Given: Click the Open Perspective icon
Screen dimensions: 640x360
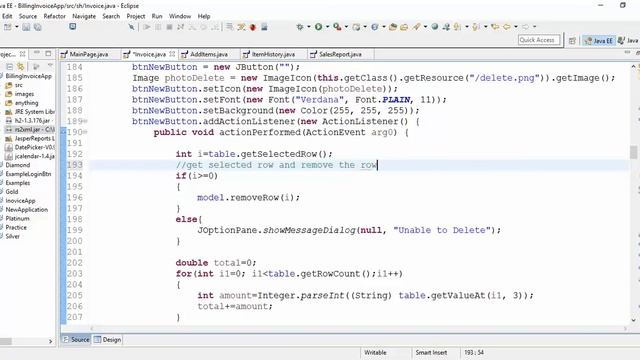Looking at the screenshot, I should click(x=572, y=40).
